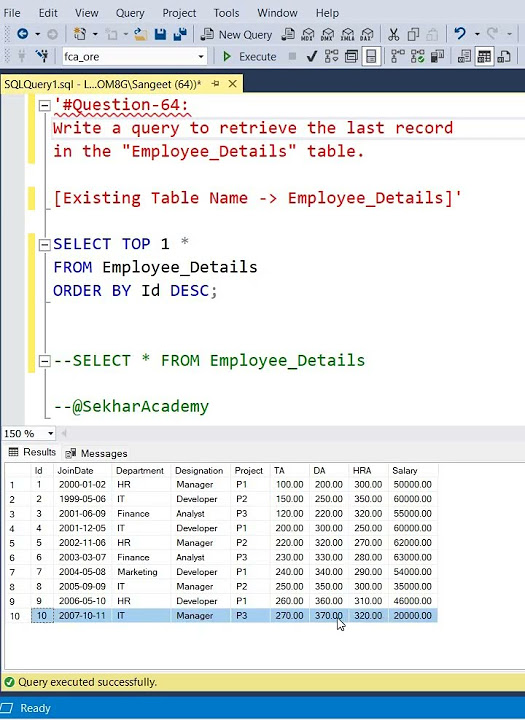Open Query Options icon
Viewport: 525px width, 720px height.
tap(351, 56)
